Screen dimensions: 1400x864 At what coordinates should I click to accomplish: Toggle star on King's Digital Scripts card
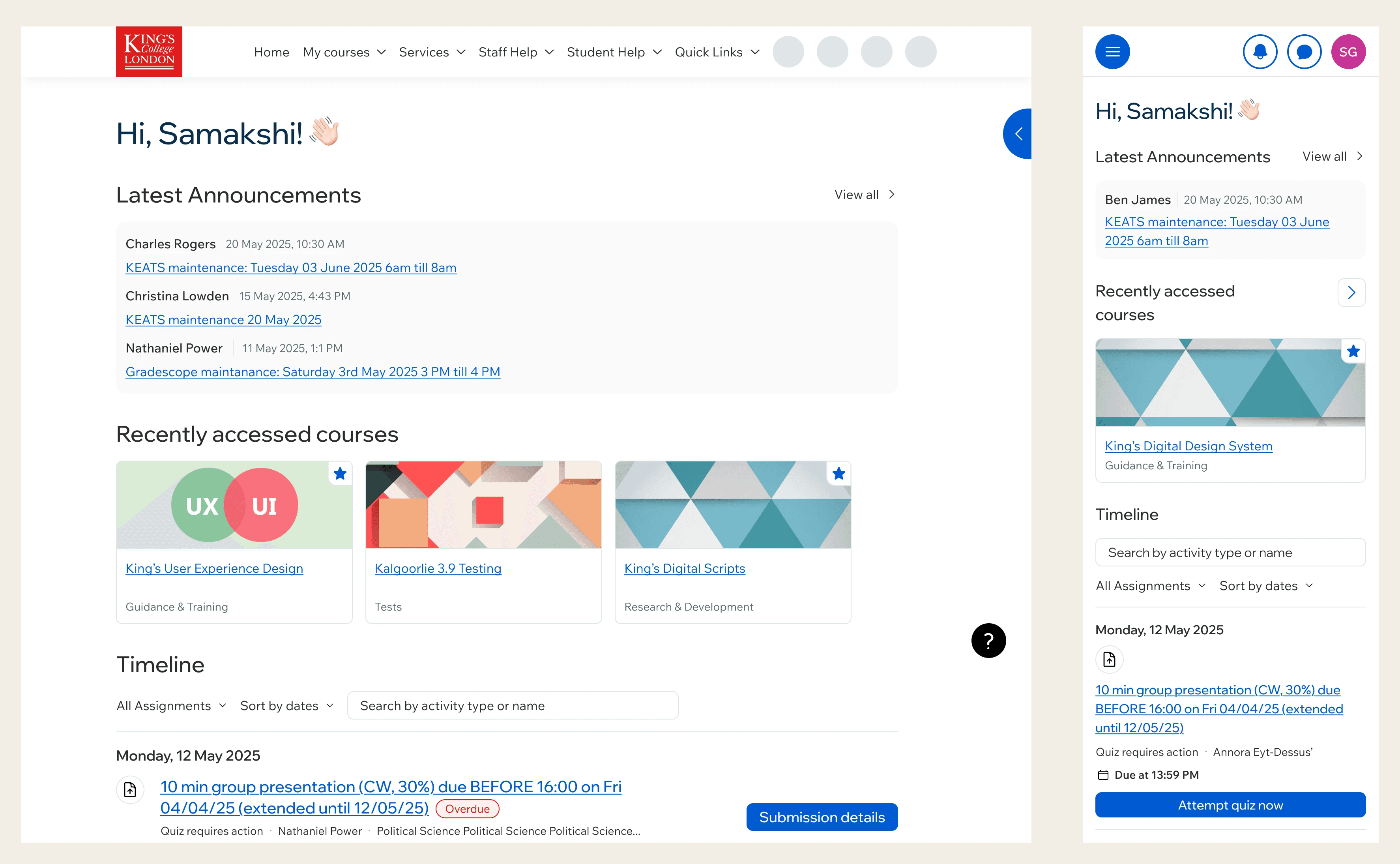(x=839, y=474)
